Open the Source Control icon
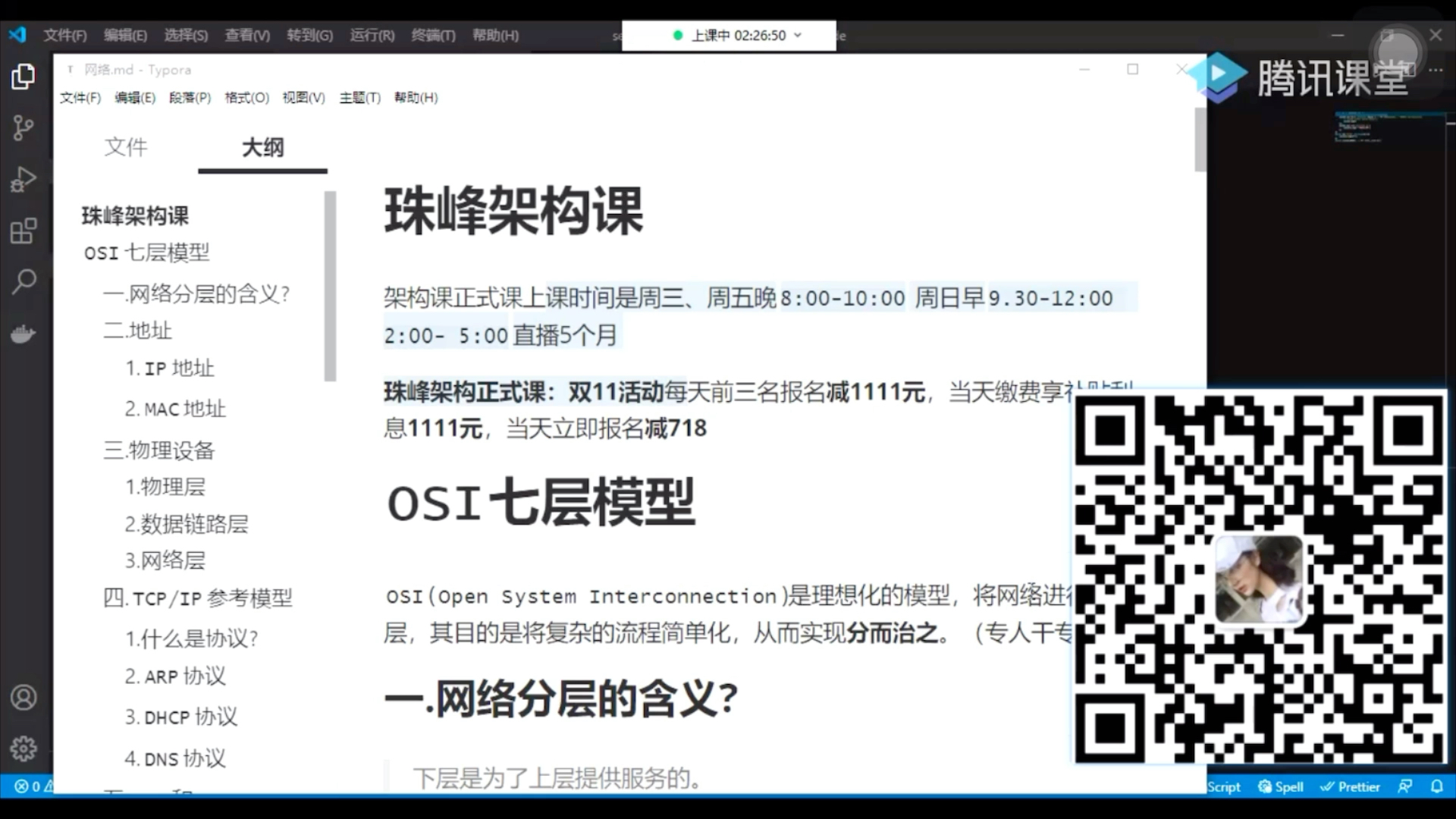Image resolution: width=1456 pixels, height=819 pixels. 24,127
